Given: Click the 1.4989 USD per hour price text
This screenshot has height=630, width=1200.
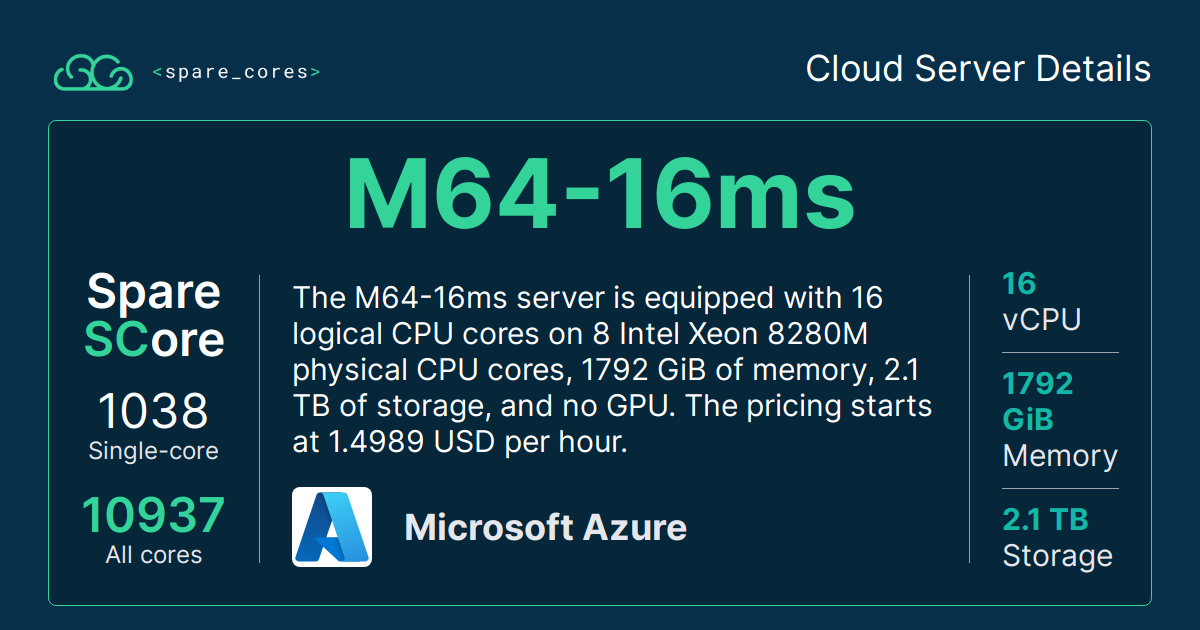Looking at the screenshot, I should 472,443.
